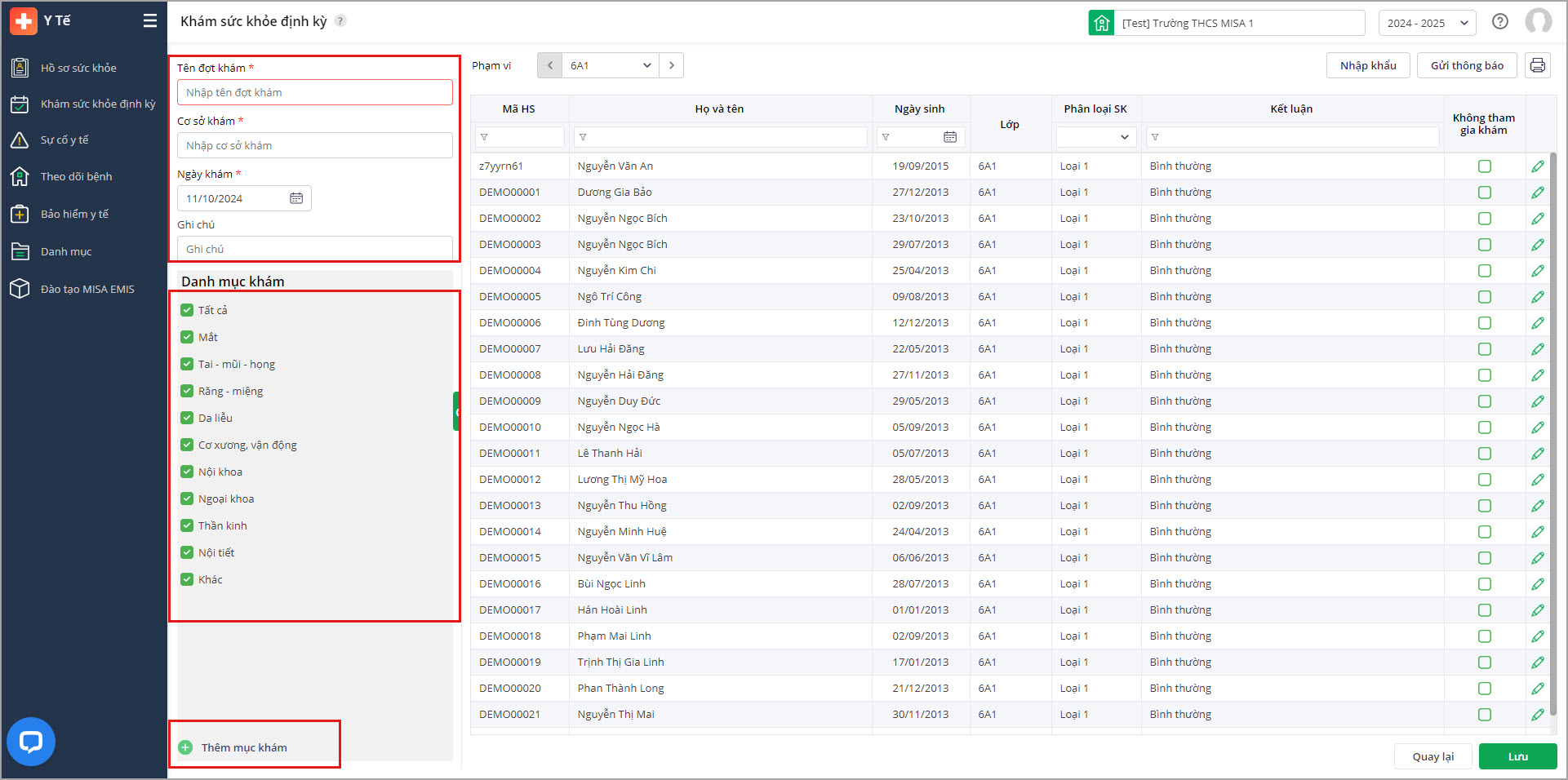Focus the Cơ sở khám input
The height and width of the screenshot is (780, 1568).
(x=315, y=145)
